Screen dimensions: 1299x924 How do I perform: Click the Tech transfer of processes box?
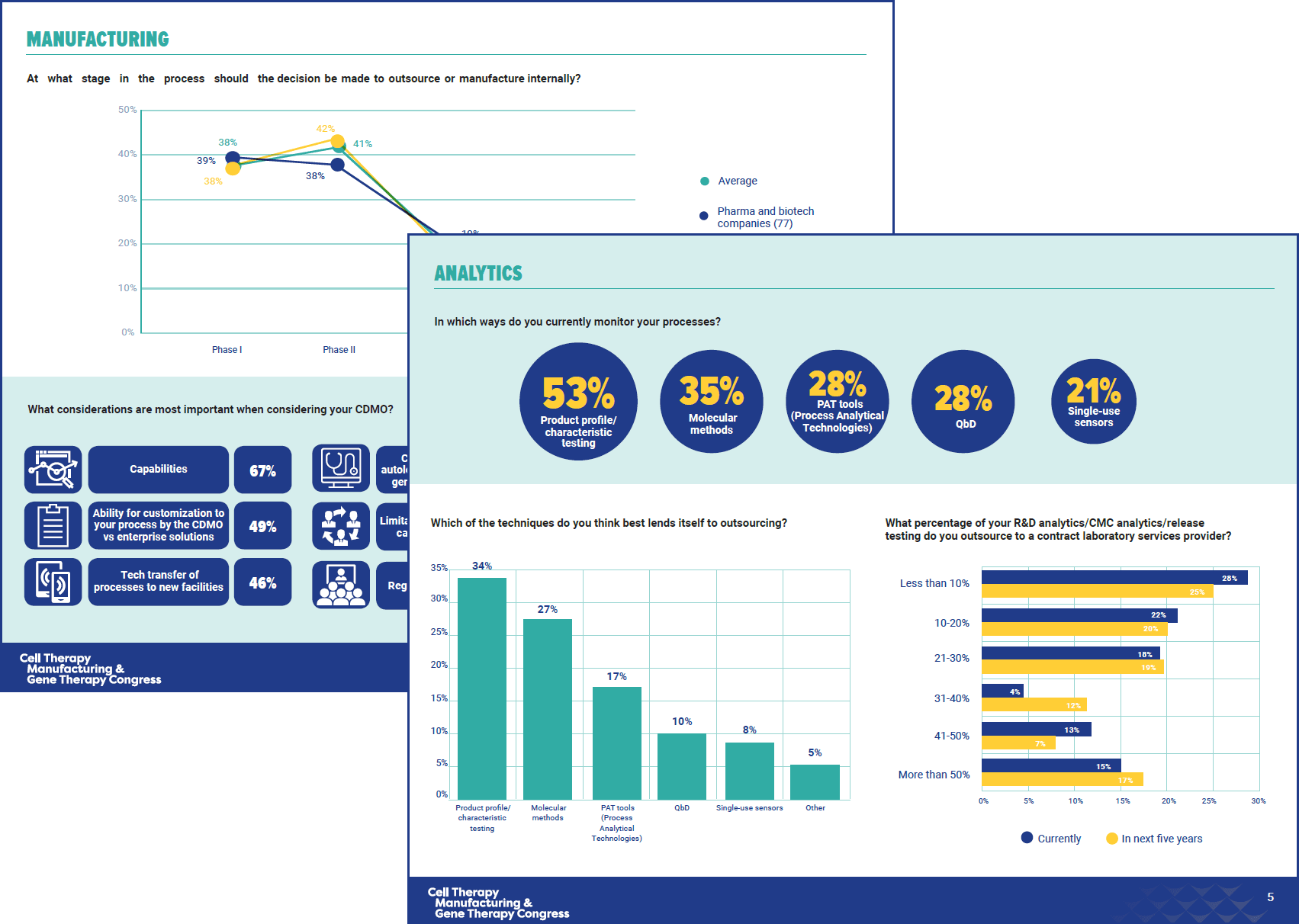158,582
